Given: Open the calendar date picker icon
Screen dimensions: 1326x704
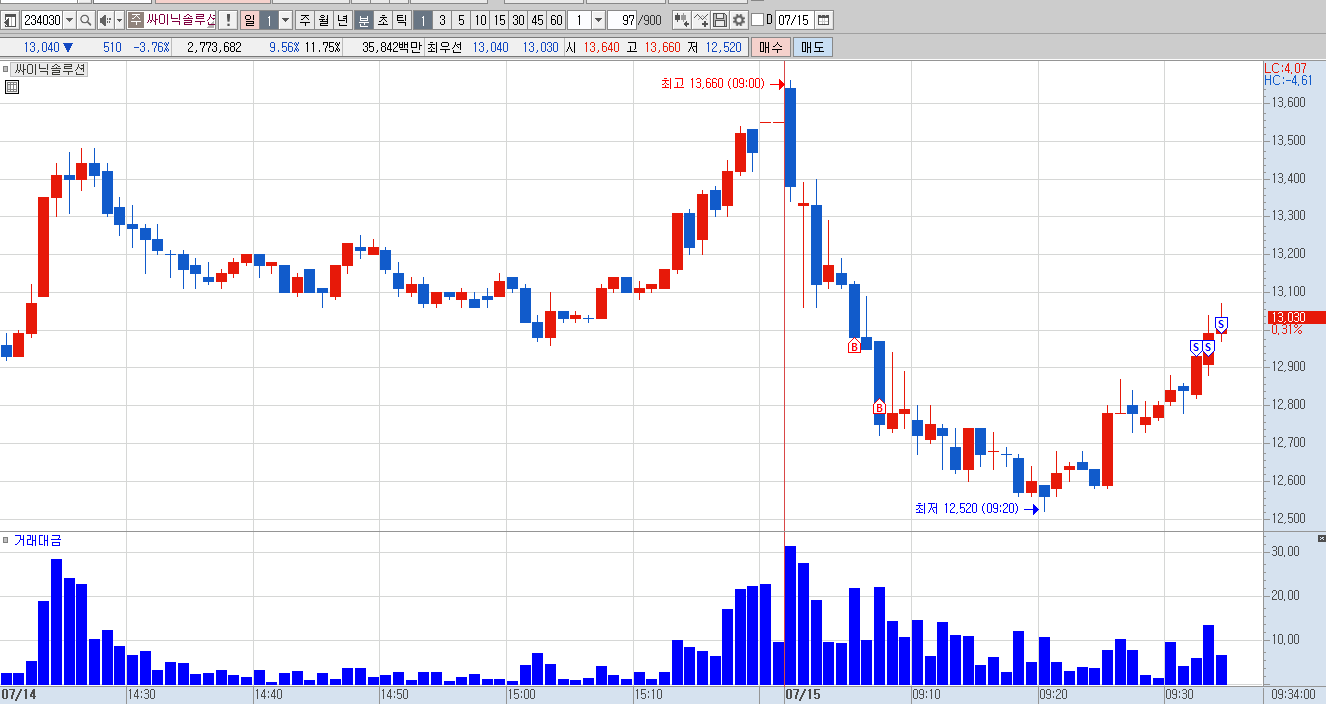Looking at the screenshot, I should (824, 20).
